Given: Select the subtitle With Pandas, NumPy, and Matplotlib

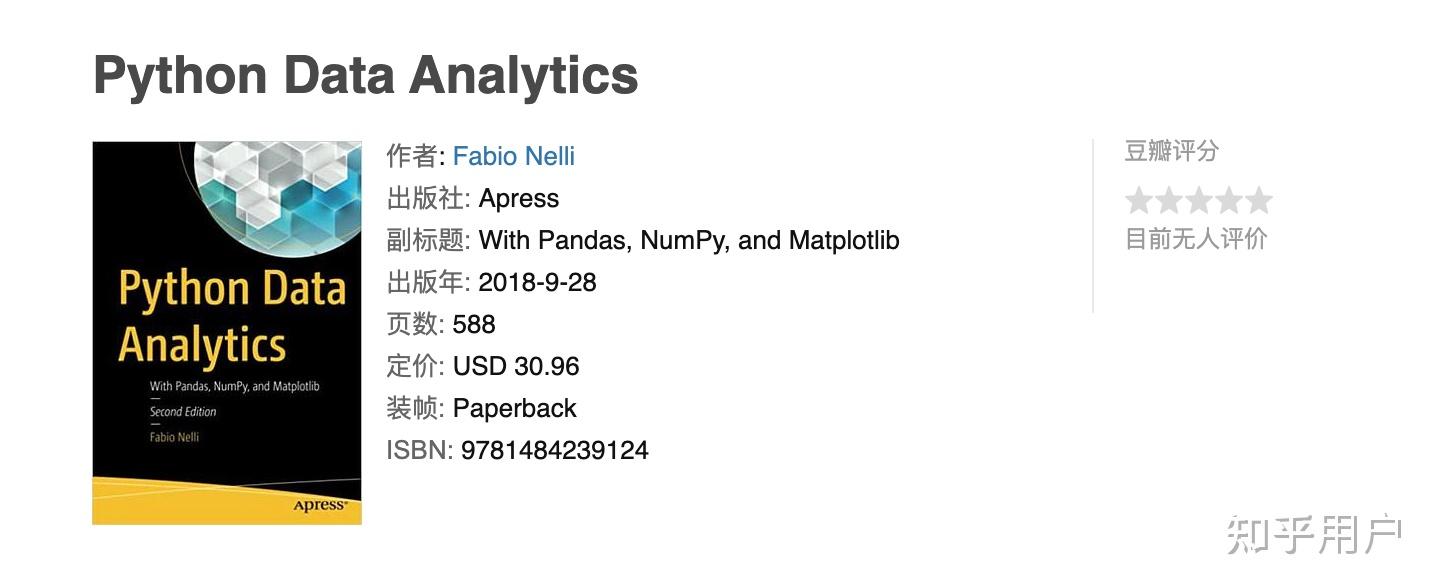Looking at the screenshot, I should [x=689, y=240].
